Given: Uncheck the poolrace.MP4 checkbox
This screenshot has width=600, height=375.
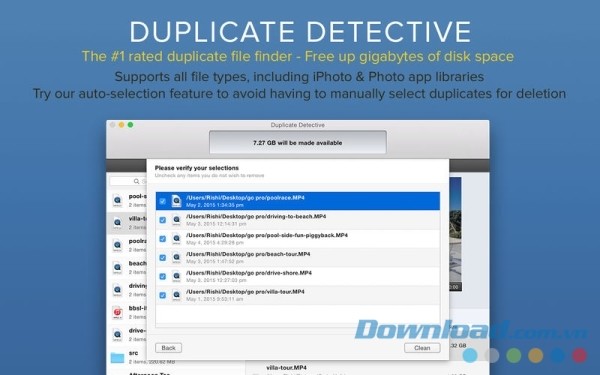Looking at the screenshot, I should coord(163,201).
